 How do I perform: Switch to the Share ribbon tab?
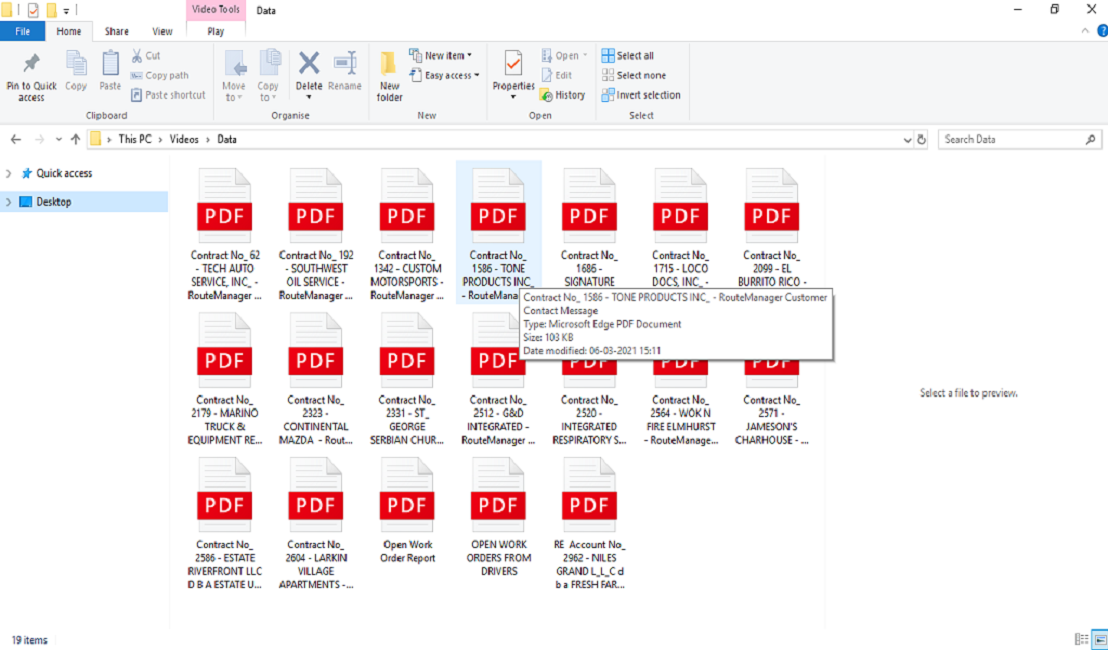click(117, 31)
